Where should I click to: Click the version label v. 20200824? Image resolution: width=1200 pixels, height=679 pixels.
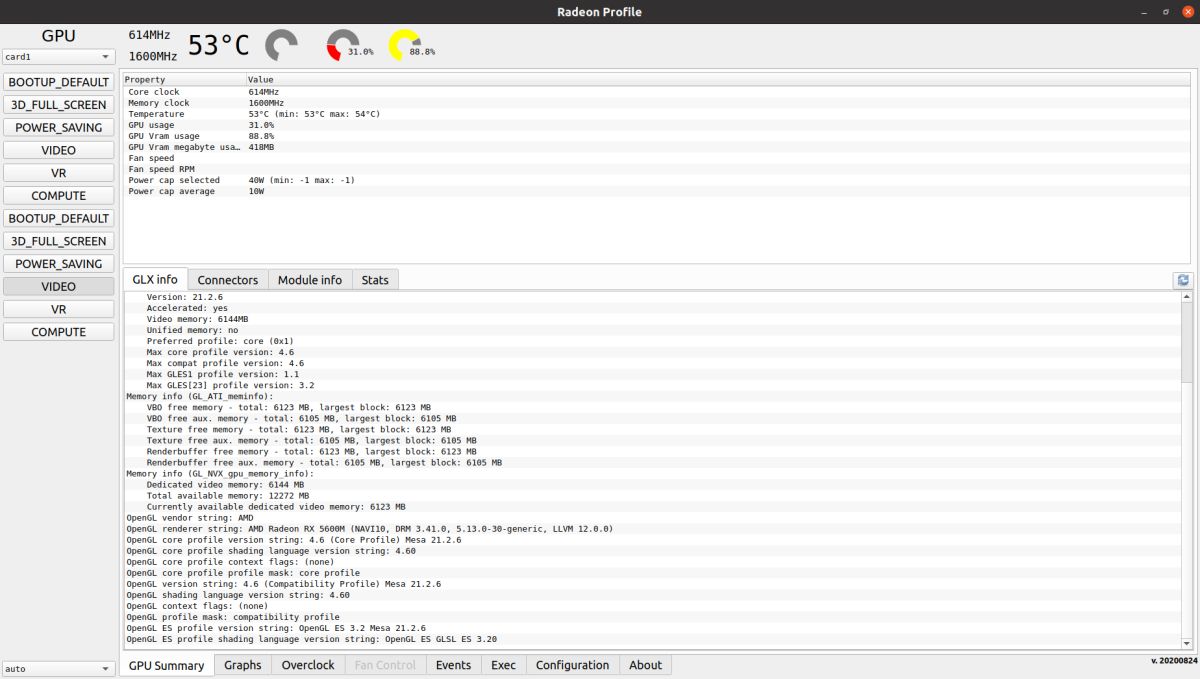1174,661
